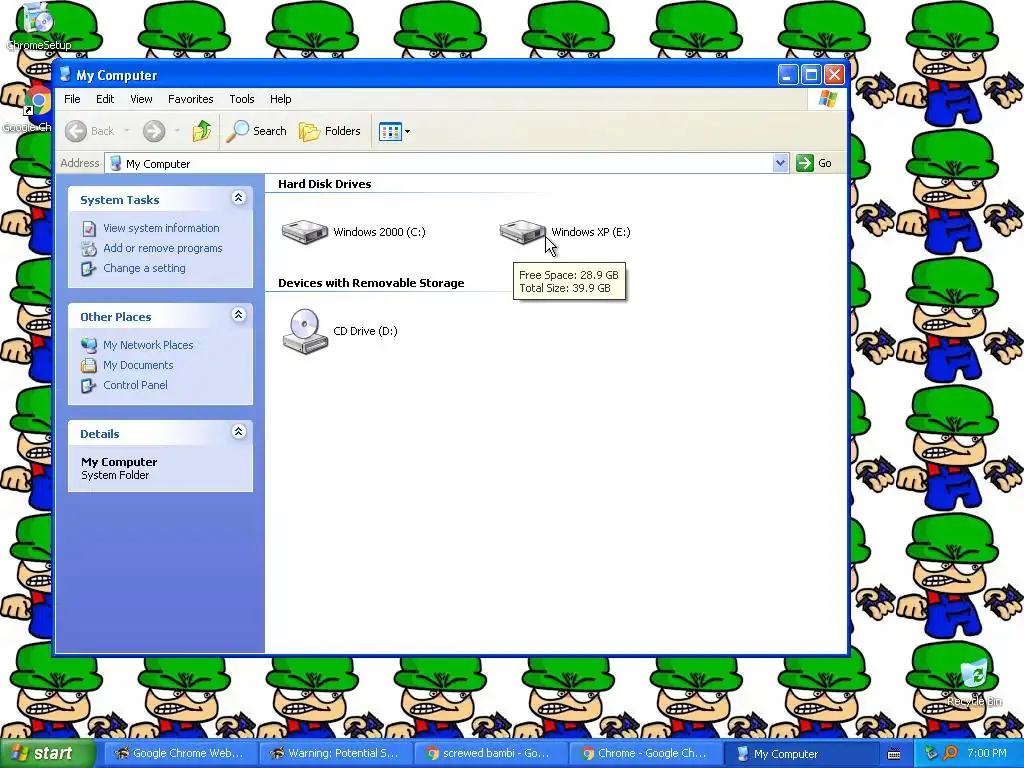Open the Favorites menu
Image resolution: width=1024 pixels, height=768 pixels.
(191, 99)
